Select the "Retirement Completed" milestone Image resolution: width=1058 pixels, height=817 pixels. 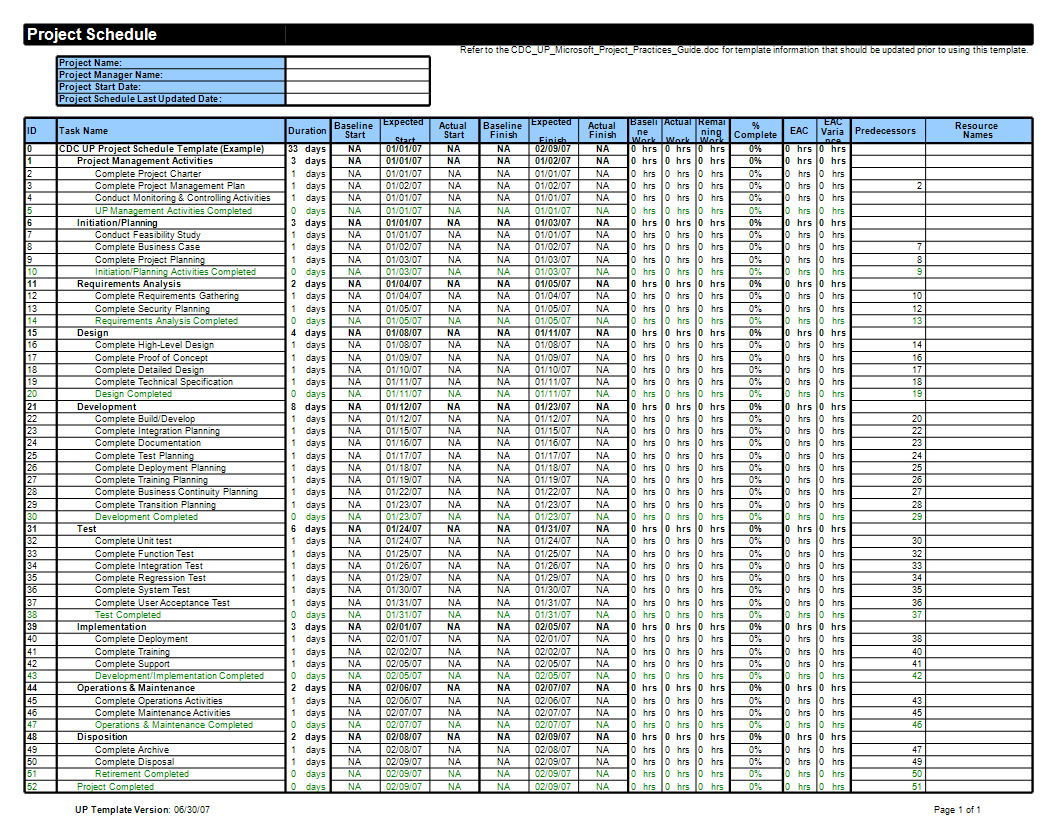(142, 774)
